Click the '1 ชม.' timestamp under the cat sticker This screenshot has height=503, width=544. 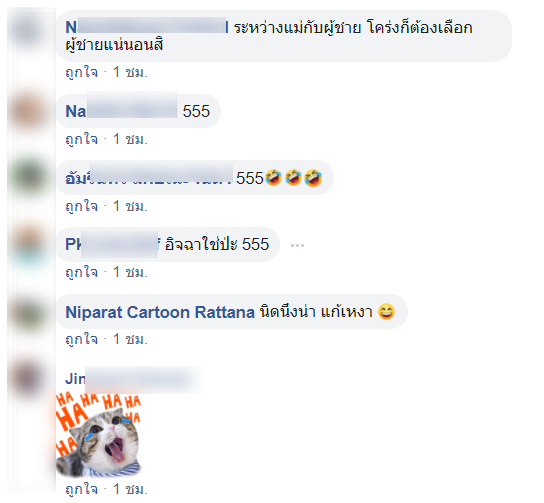click(130, 489)
